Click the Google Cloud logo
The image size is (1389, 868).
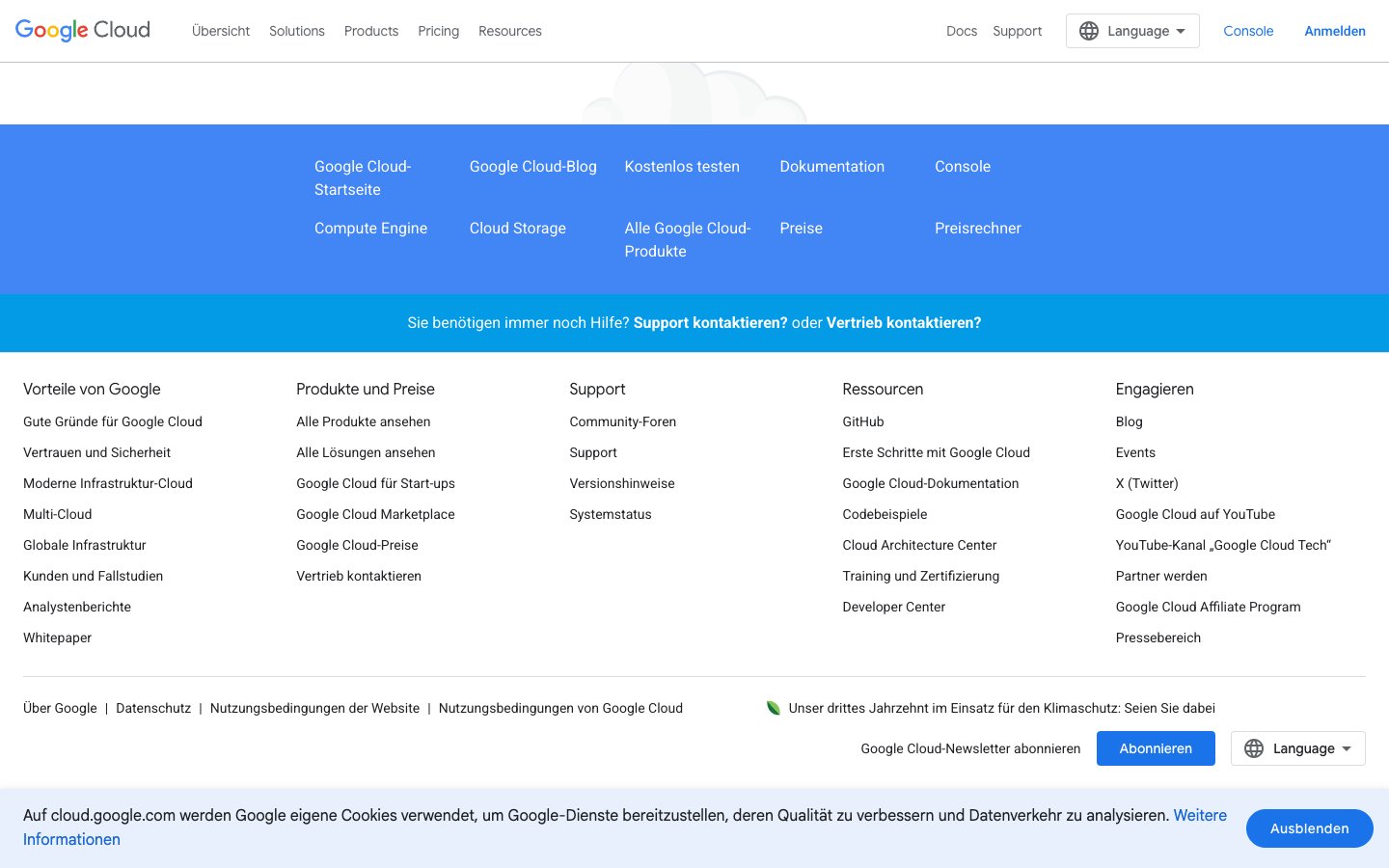(x=83, y=30)
